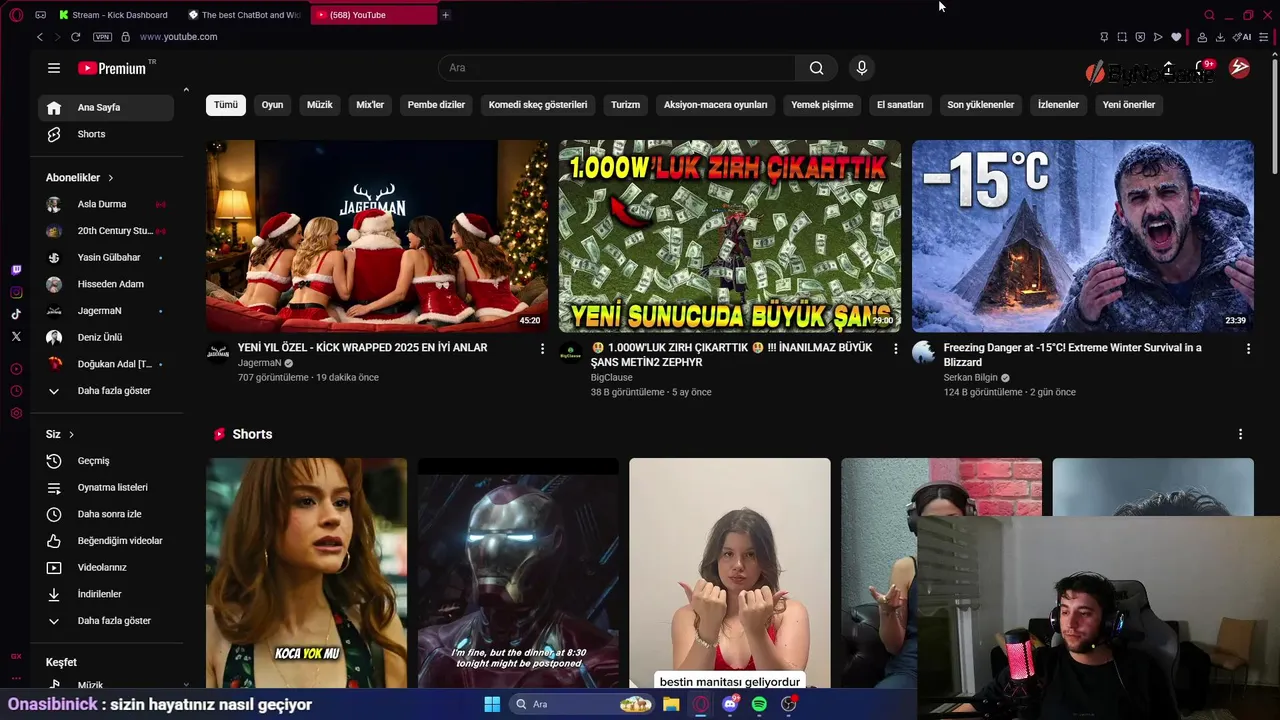Viewport: 1280px width, 720px height.
Task: Switch to The best ChatBot tab
Action: [245, 15]
